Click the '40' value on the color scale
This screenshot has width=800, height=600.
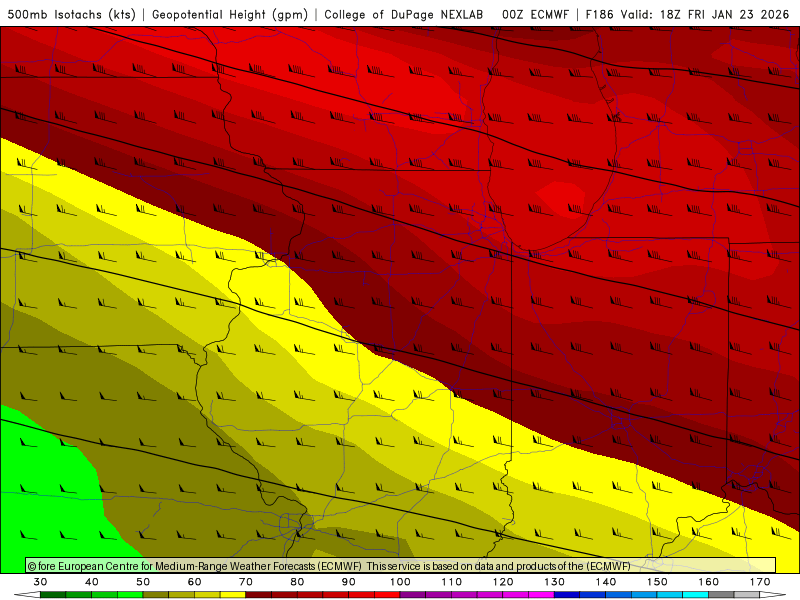pyautogui.click(x=92, y=582)
